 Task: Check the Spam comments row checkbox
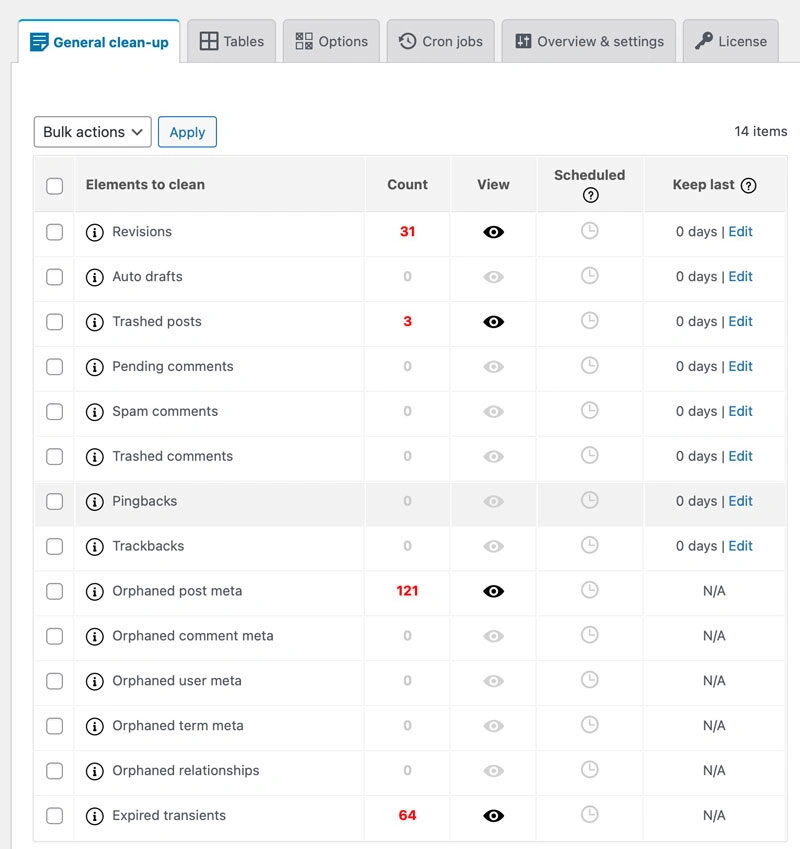click(54, 412)
